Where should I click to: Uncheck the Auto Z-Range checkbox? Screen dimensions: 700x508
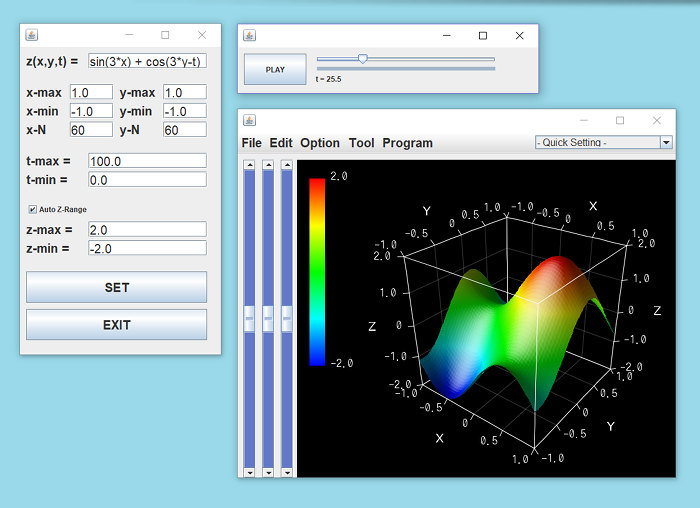(32, 209)
